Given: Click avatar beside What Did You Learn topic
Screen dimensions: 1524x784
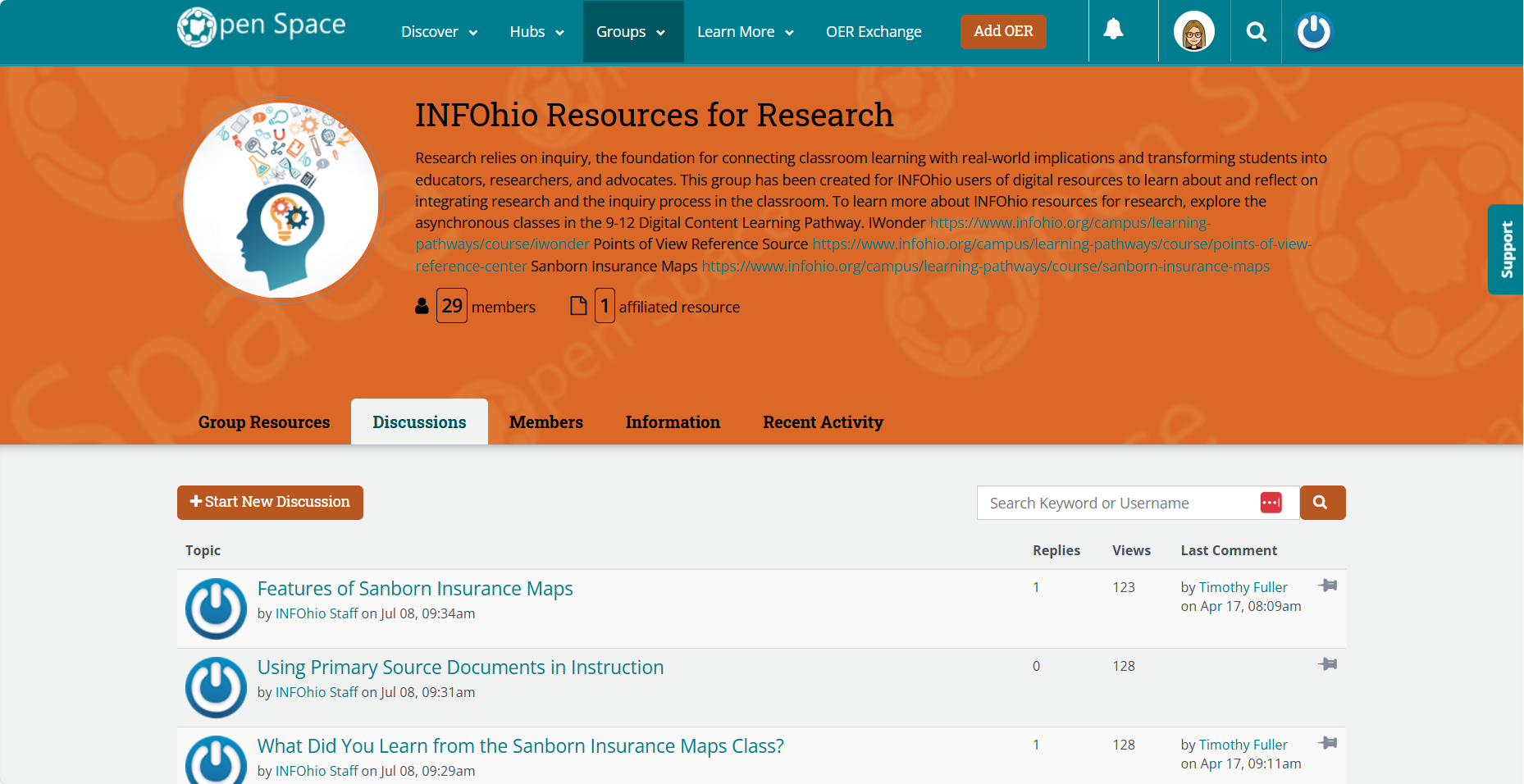Looking at the screenshot, I should tap(216, 760).
